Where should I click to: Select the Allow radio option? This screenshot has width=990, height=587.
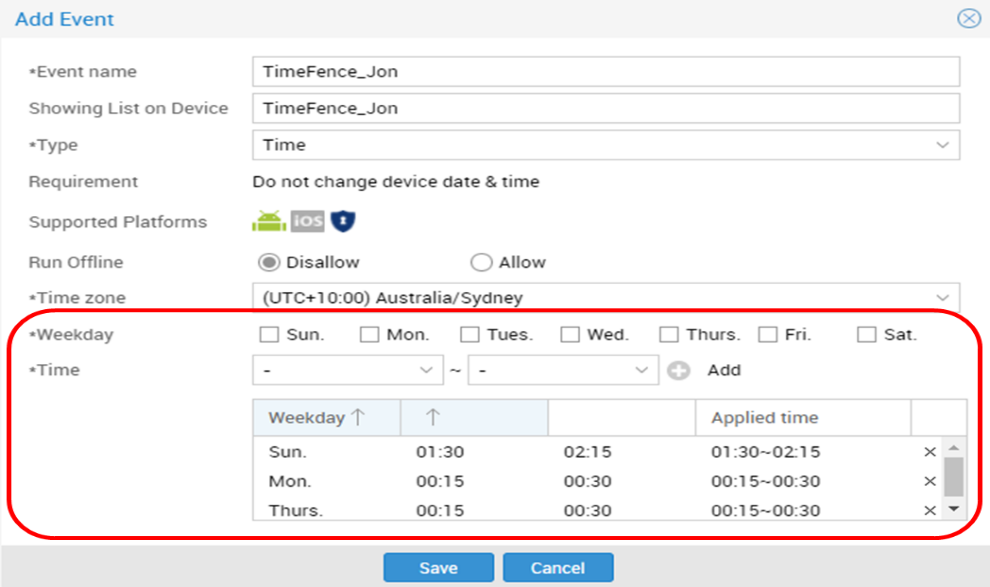pyautogui.click(x=481, y=262)
